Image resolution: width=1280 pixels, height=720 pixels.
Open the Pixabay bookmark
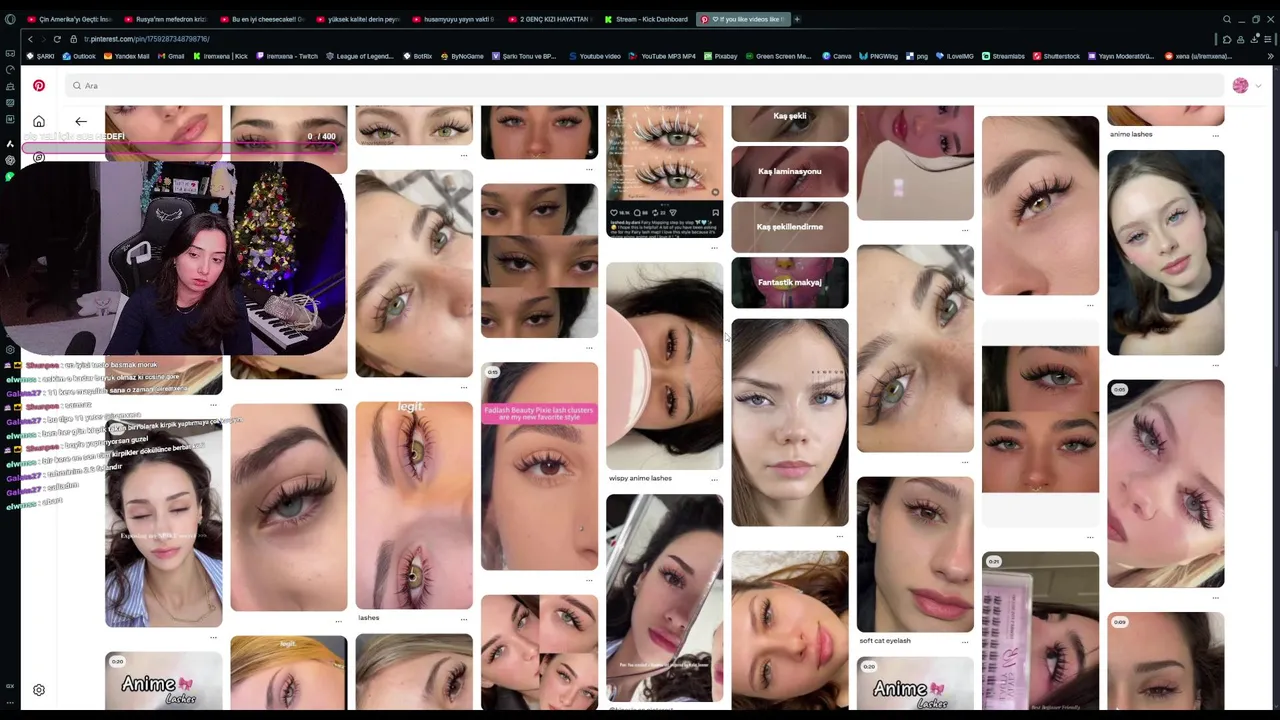click(x=720, y=56)
